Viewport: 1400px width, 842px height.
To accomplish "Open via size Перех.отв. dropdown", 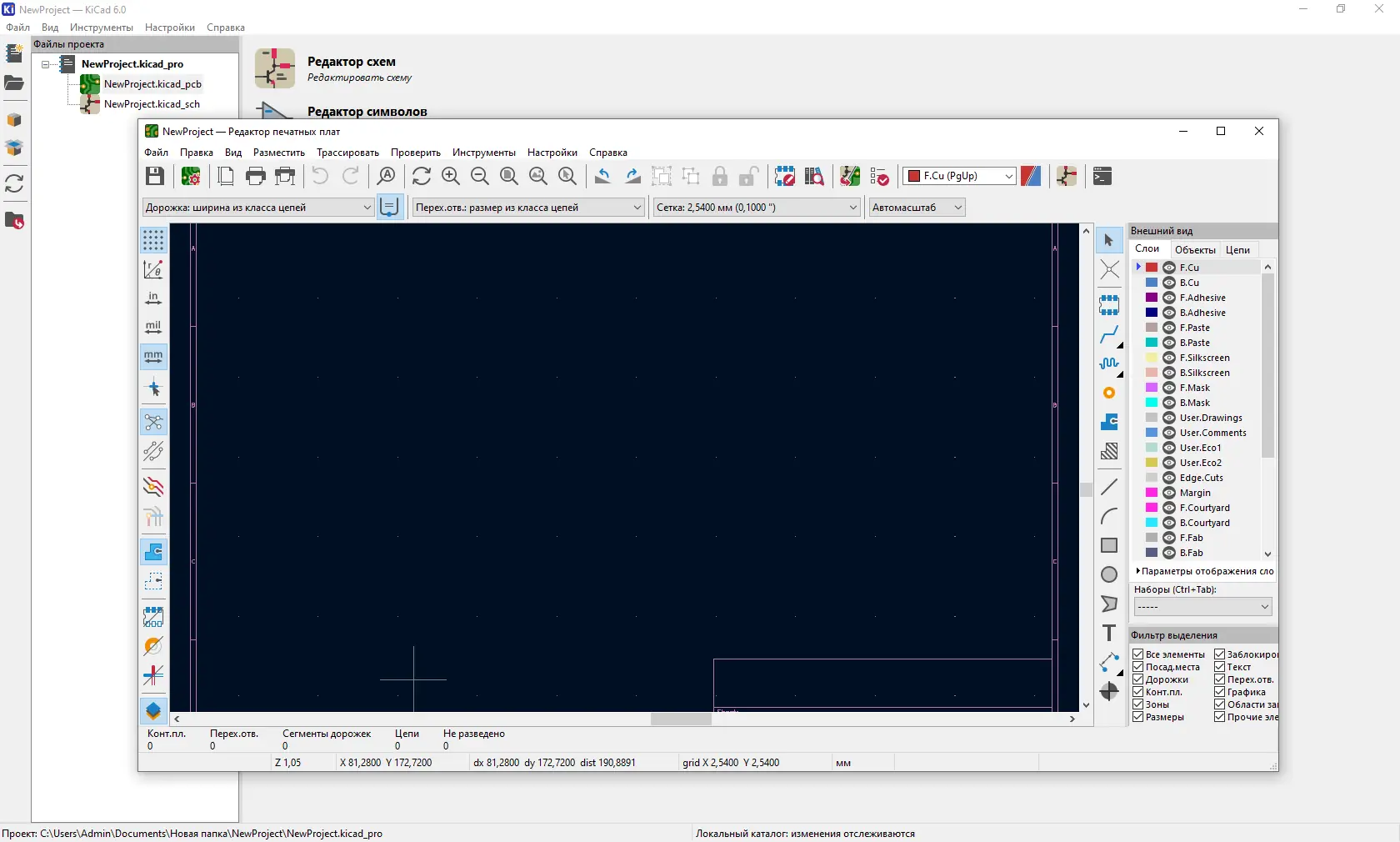I will tap(528, 208).
